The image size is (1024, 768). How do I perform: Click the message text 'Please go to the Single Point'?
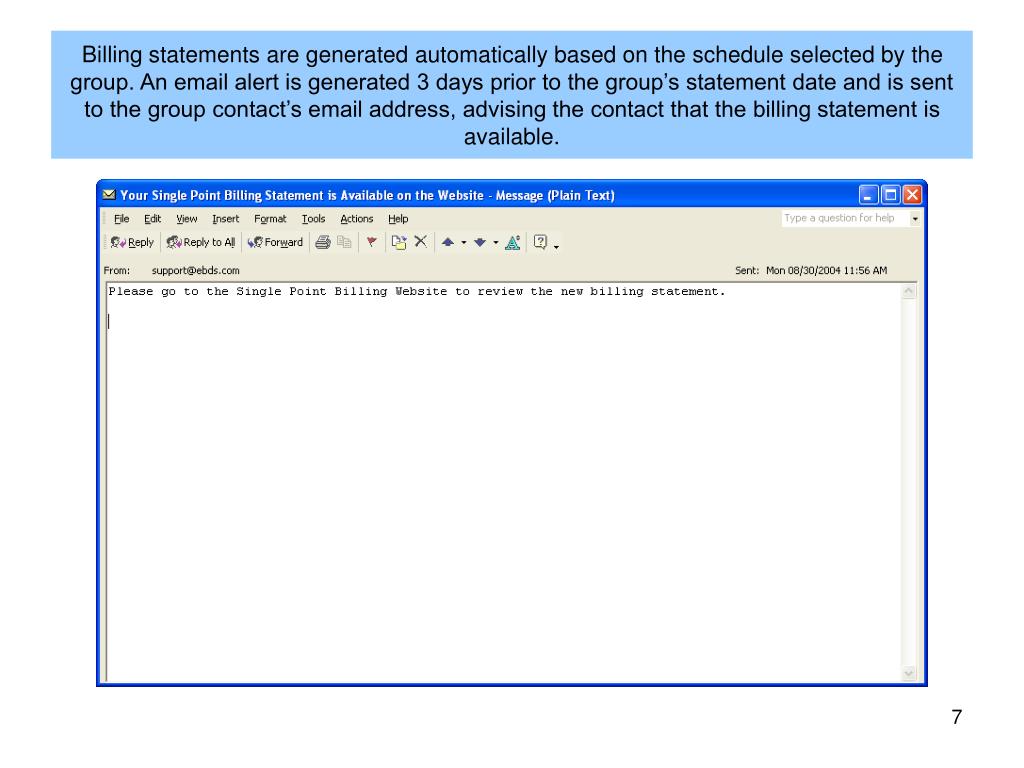click(x=217, y=291)
